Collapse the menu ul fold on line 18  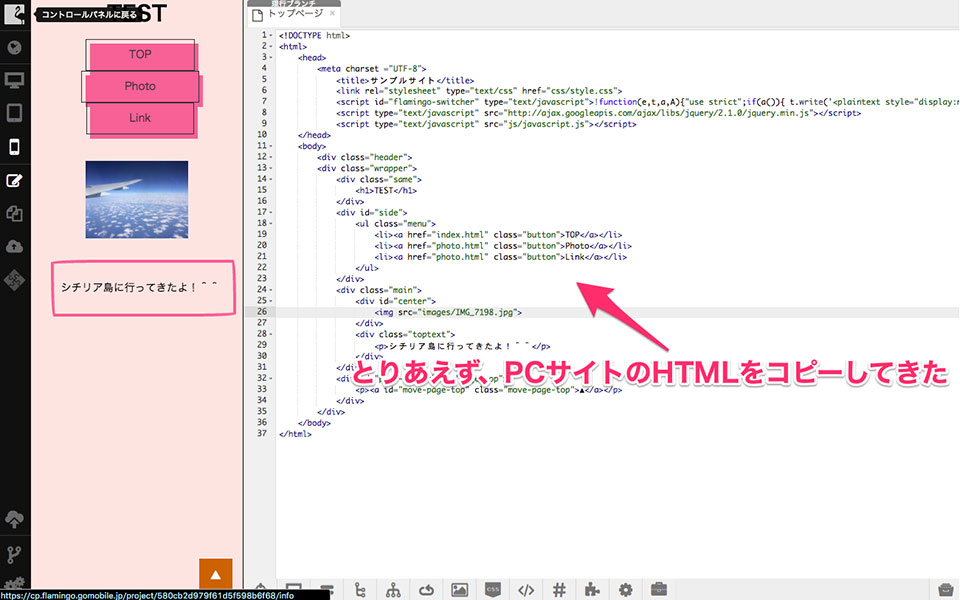(x=271, y=224)
